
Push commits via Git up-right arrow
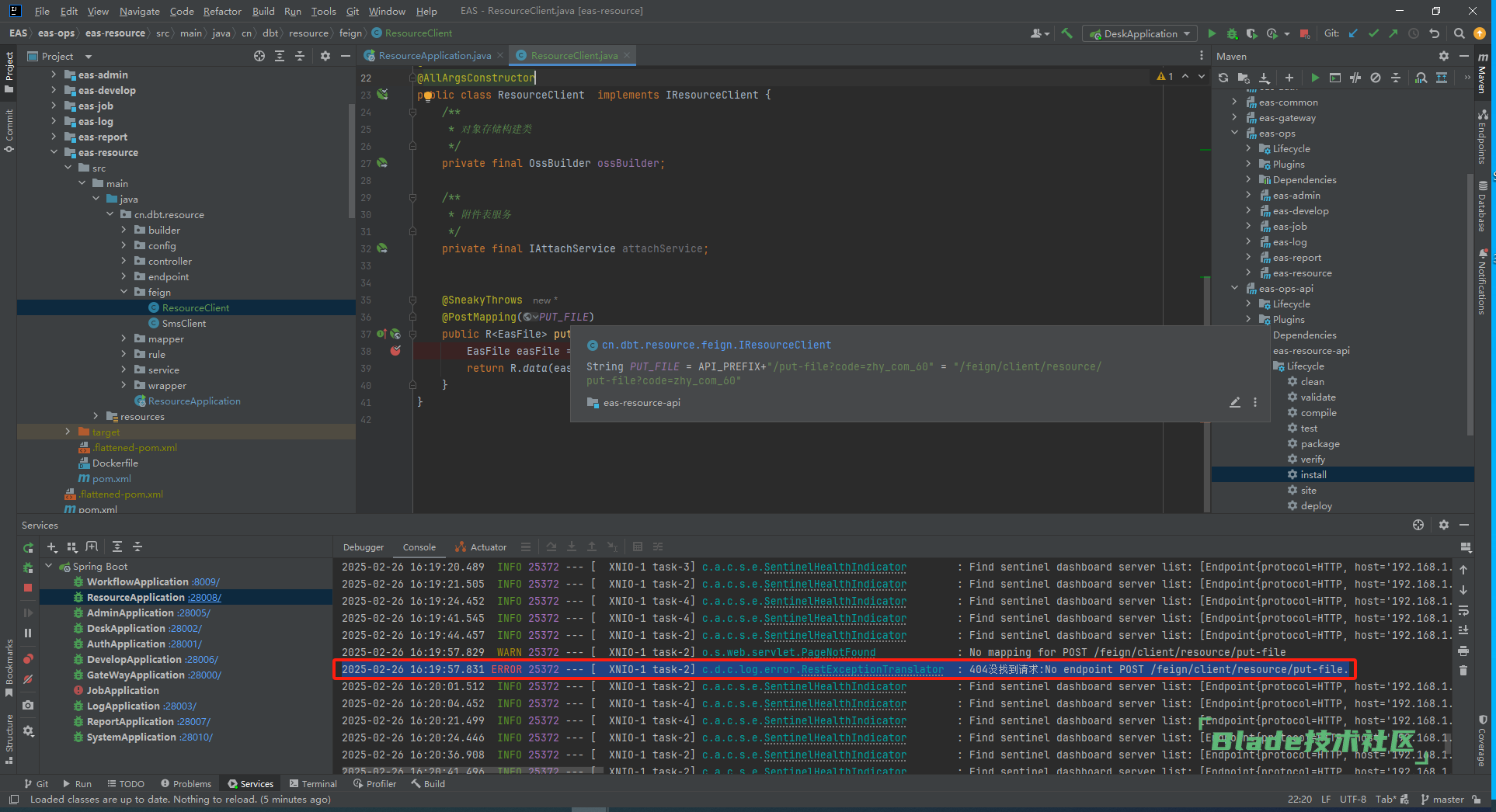1393,33
